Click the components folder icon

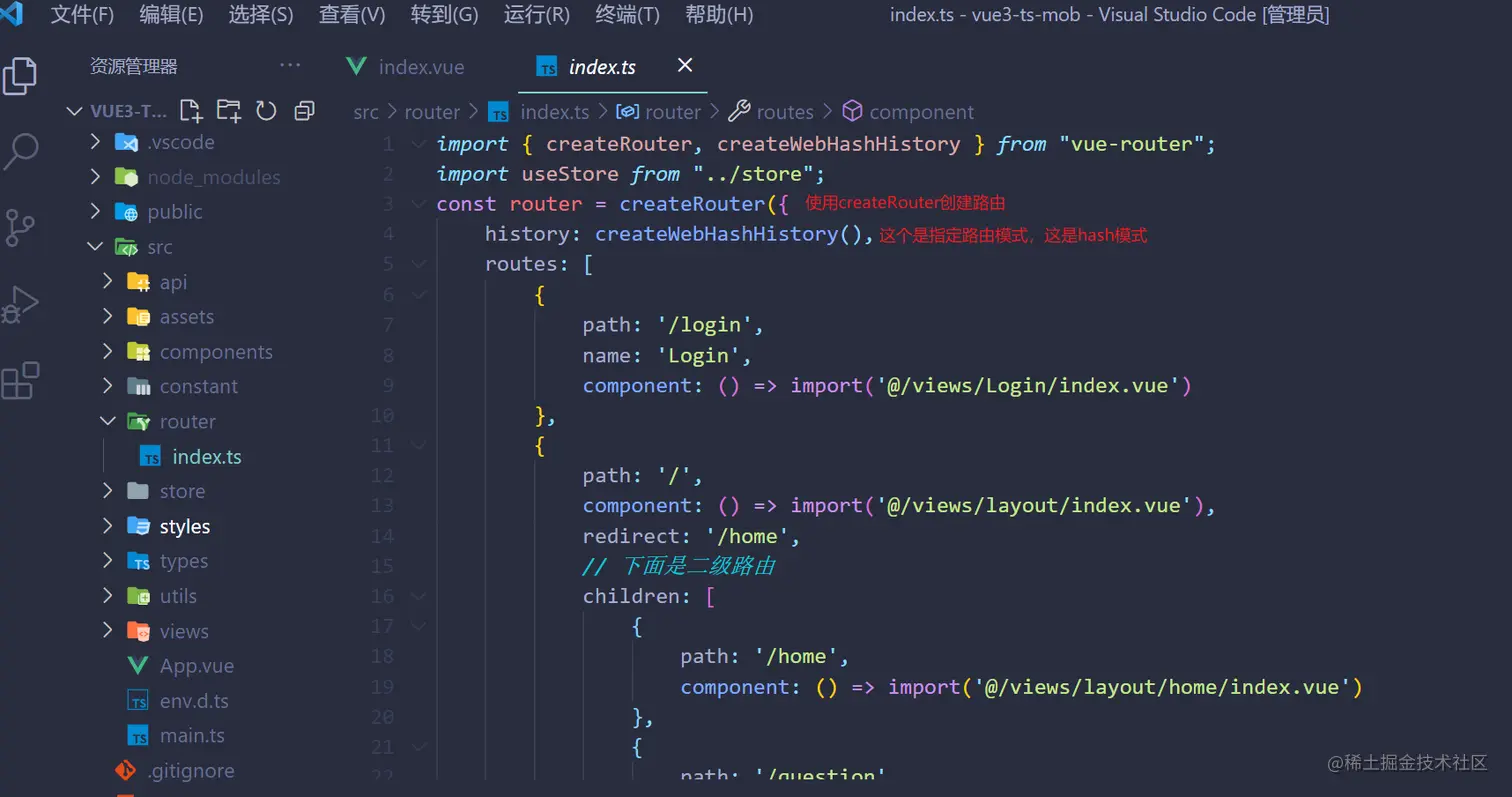[x=139, y=352]
